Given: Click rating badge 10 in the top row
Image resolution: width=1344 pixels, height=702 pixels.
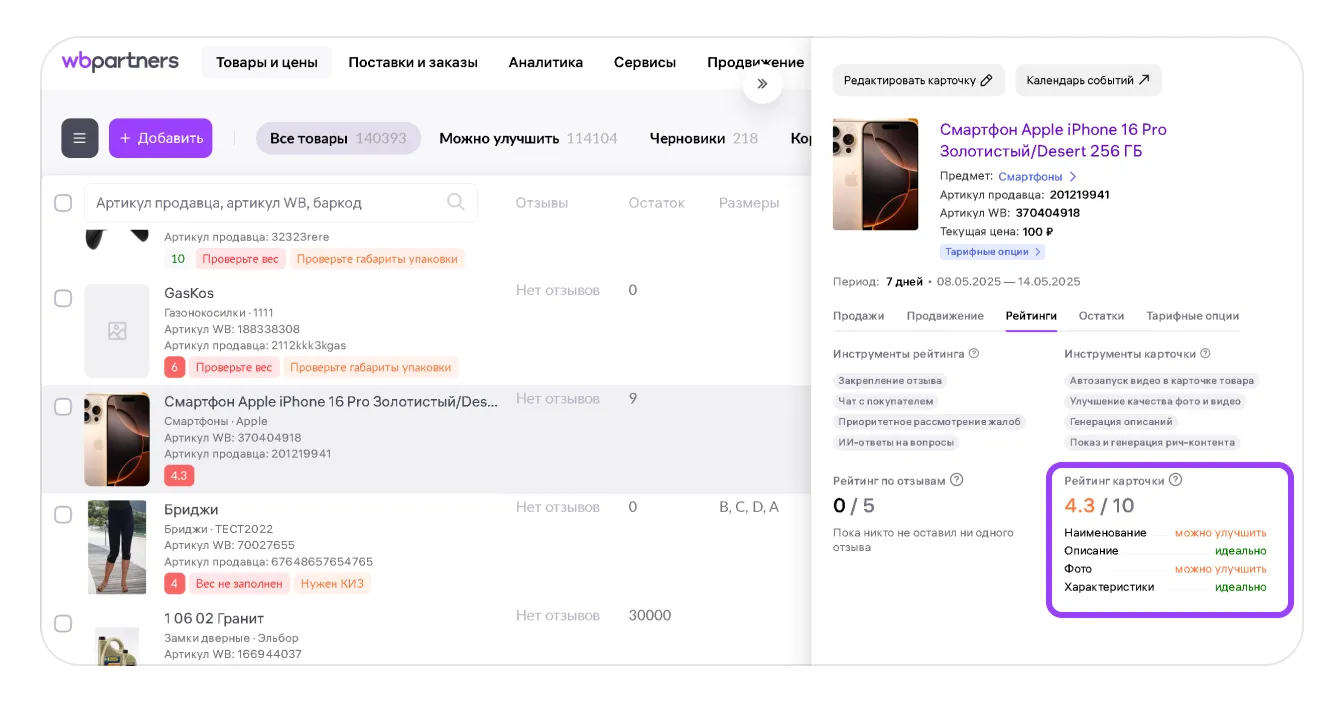Looking at the screenshot, I should [178, 259].
